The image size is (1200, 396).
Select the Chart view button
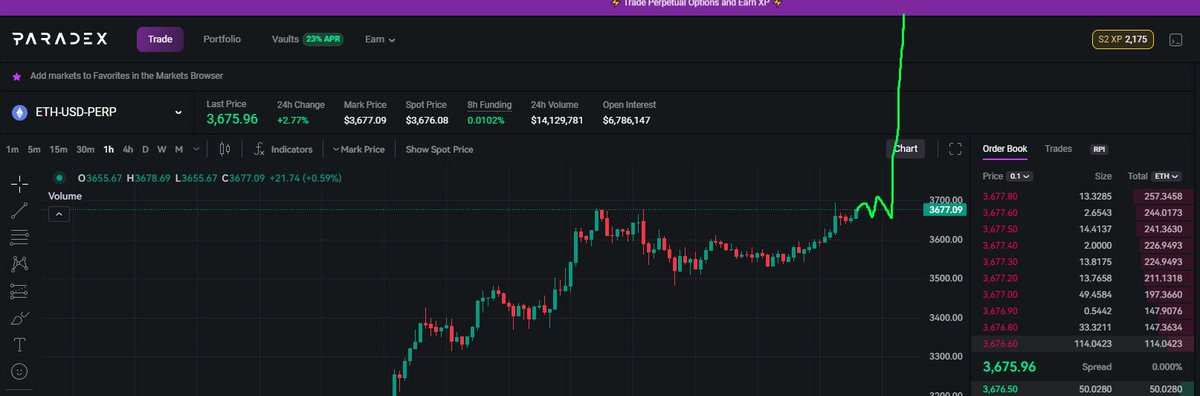point(906,149)
